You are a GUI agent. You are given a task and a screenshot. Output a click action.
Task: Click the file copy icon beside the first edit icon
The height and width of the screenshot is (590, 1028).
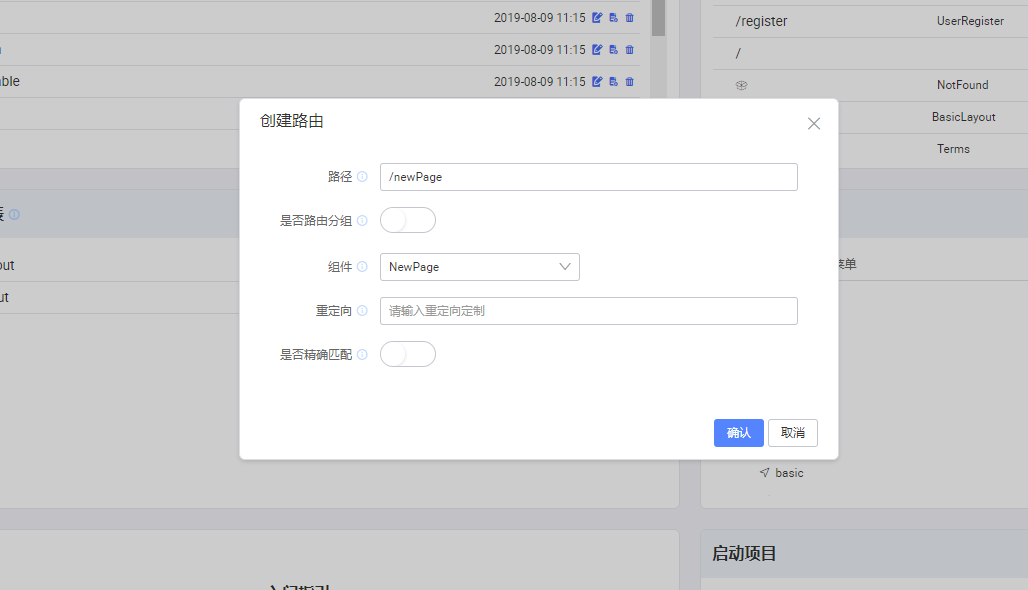pyautogui.click(x=612, y=17)
